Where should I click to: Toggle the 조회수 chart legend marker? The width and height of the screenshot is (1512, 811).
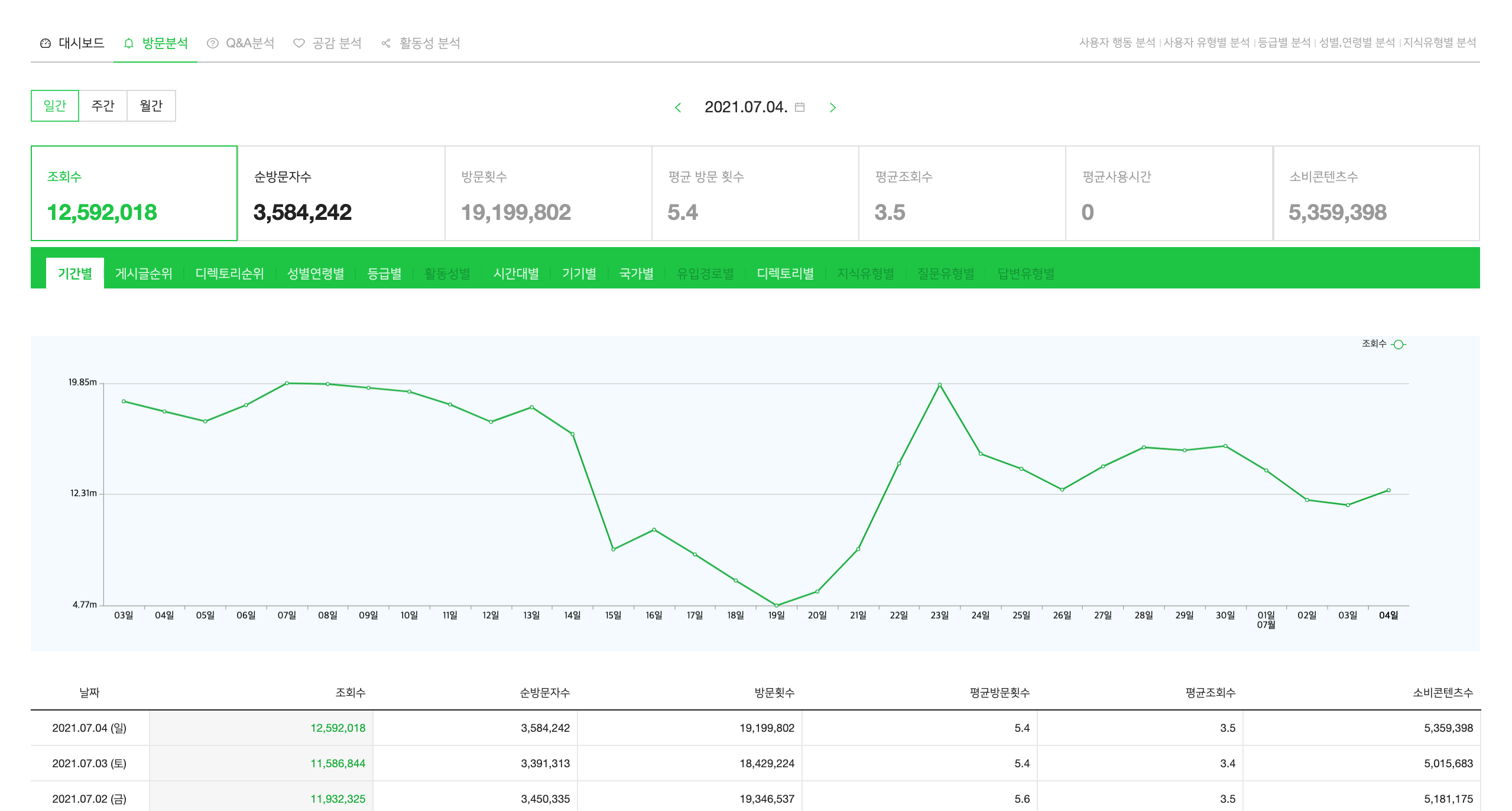tap(1398, 345)
